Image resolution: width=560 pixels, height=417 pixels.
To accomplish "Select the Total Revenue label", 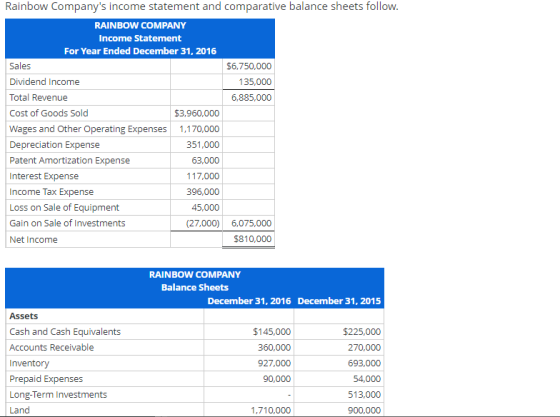I will click(38, 97).
